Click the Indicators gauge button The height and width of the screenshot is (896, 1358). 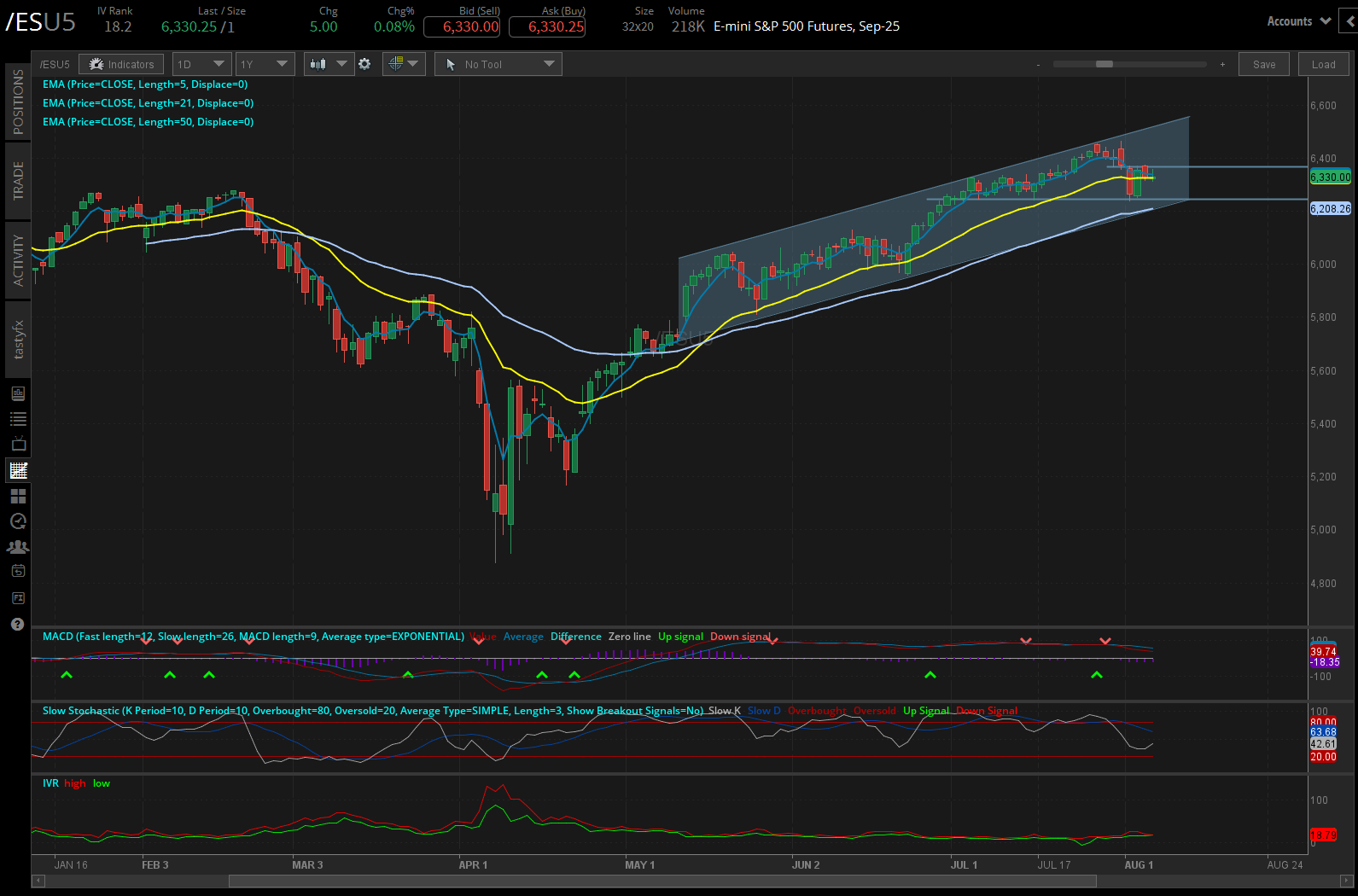(x=122, y=64)
